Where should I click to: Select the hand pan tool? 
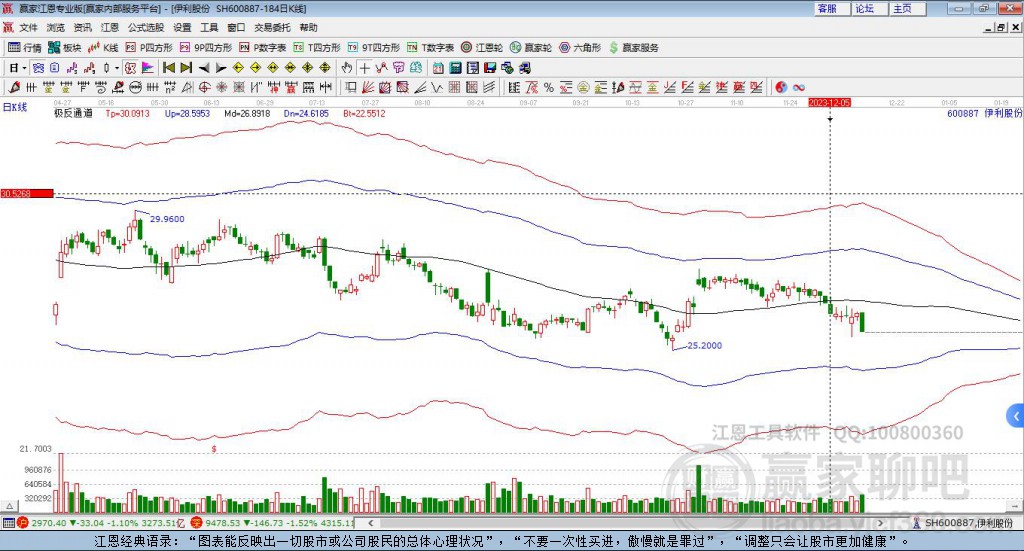347,68
